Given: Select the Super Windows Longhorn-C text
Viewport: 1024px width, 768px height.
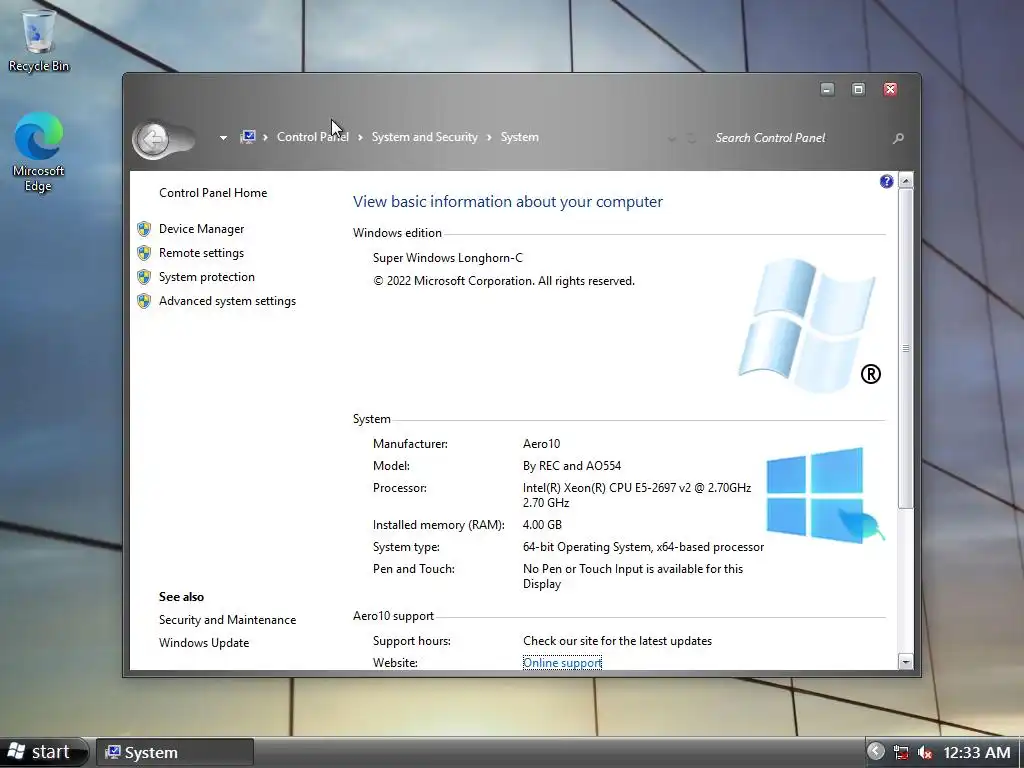Looking at the screenshot, I should point(447,258).
